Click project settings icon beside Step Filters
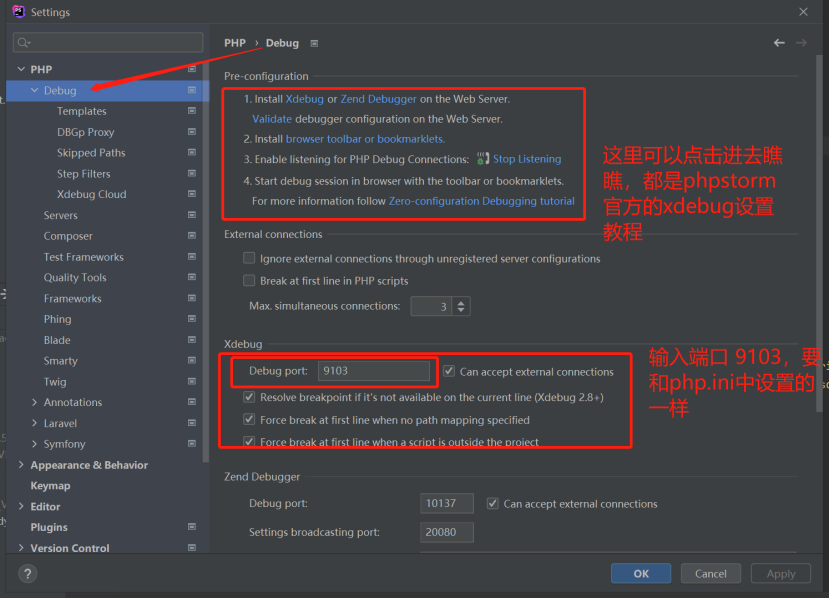 (x=192, y=174)
